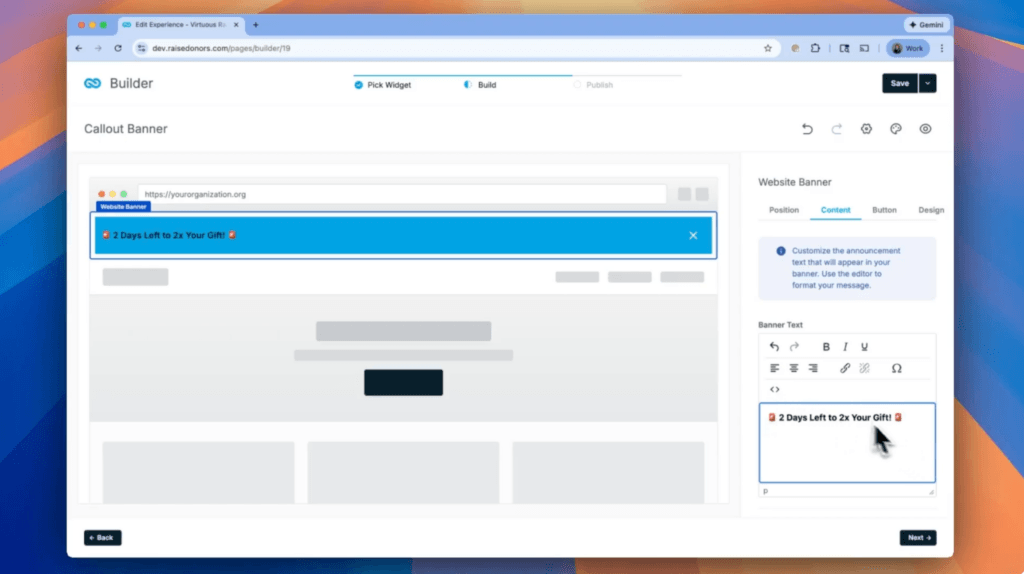Undo the last builder change
1024x574 pixels.
pos(807,129)
